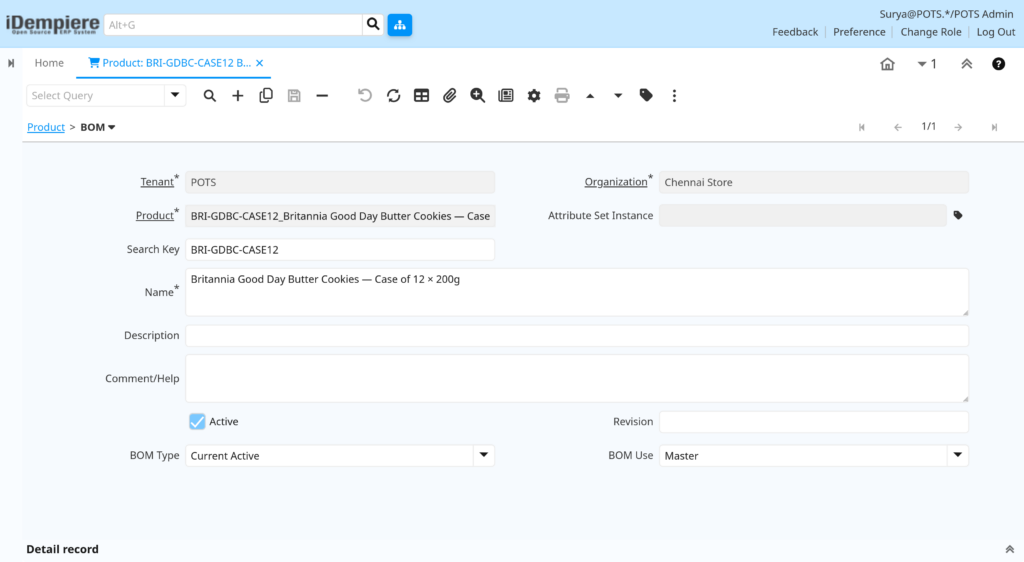Open the report newspaper icon
The image size is (1024, 562).
tap(506, 95)
